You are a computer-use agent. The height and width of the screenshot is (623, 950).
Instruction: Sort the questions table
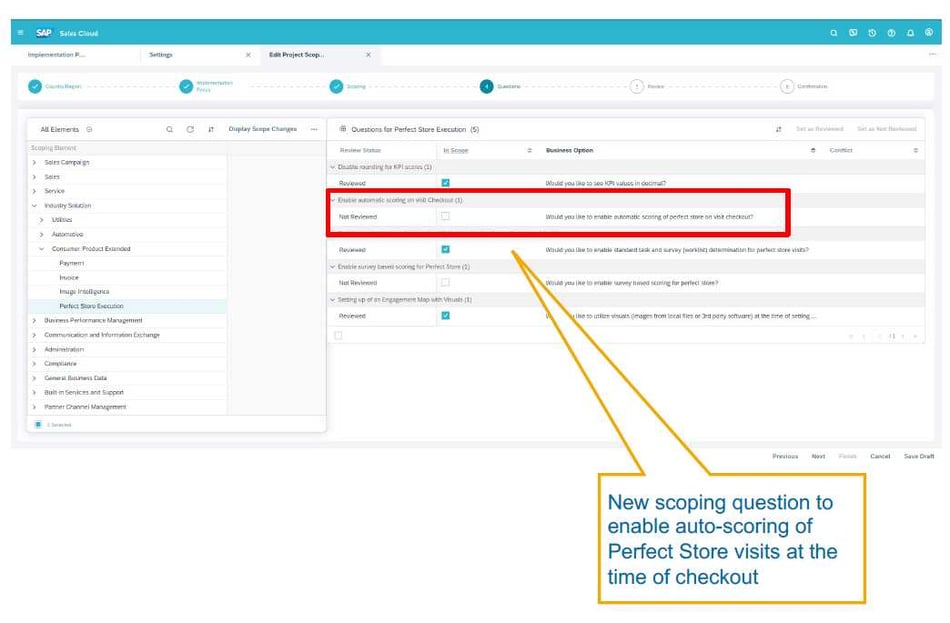[x=779, y=129]
